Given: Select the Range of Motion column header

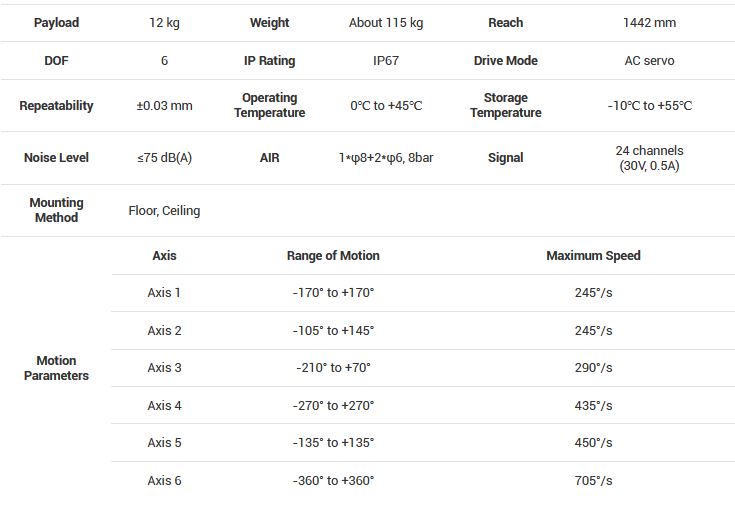Looking at the screenshot, I should point(333,256).
